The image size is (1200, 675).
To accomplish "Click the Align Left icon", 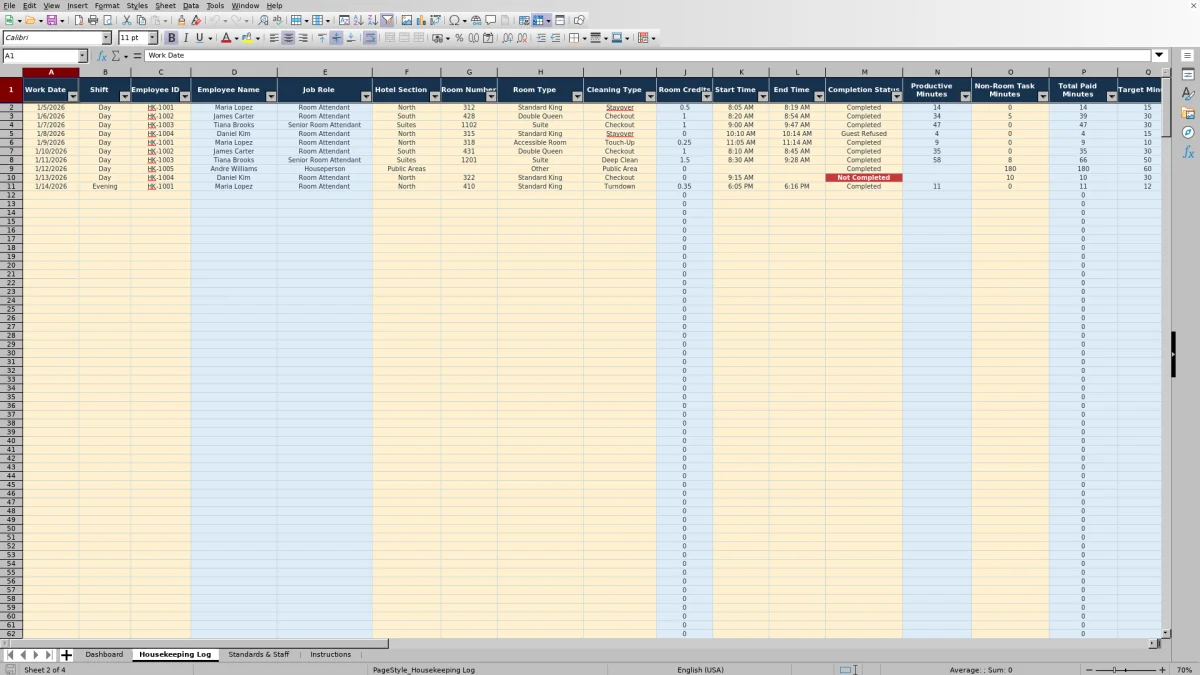I will point(274,38).
